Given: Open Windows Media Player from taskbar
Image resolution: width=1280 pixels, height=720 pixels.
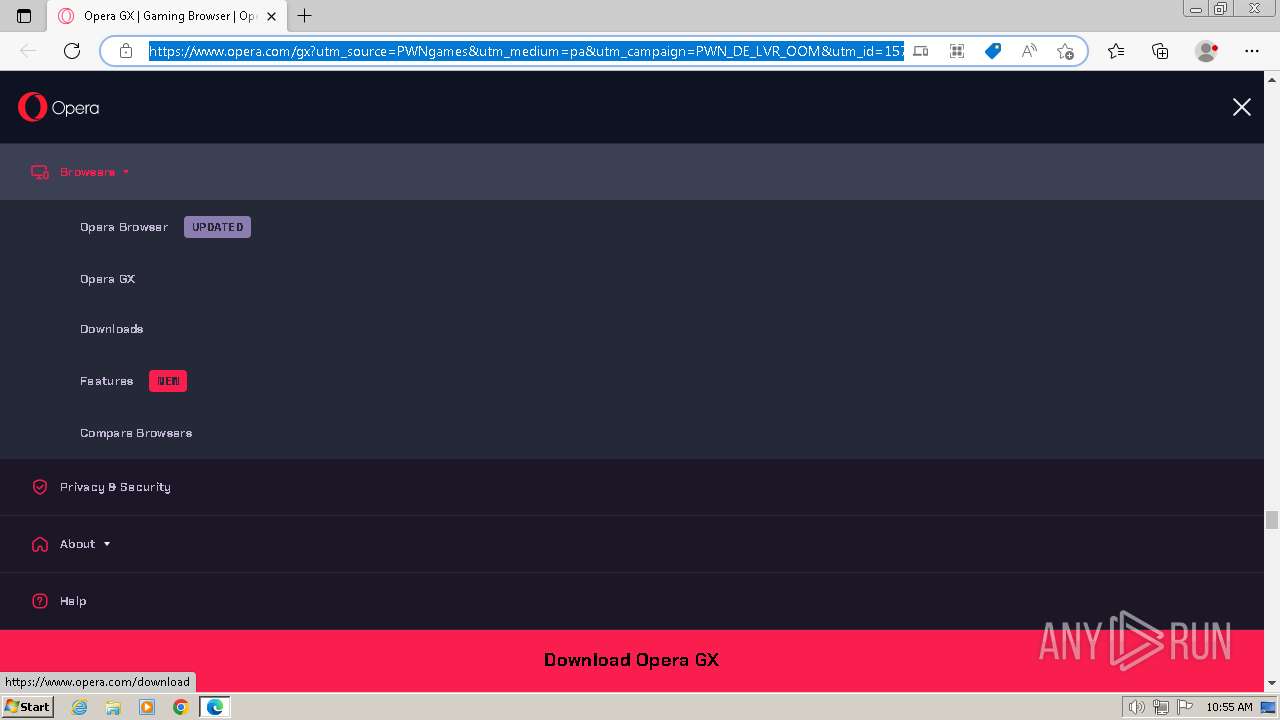Looking at the screenshot, I should pos(147,707).
